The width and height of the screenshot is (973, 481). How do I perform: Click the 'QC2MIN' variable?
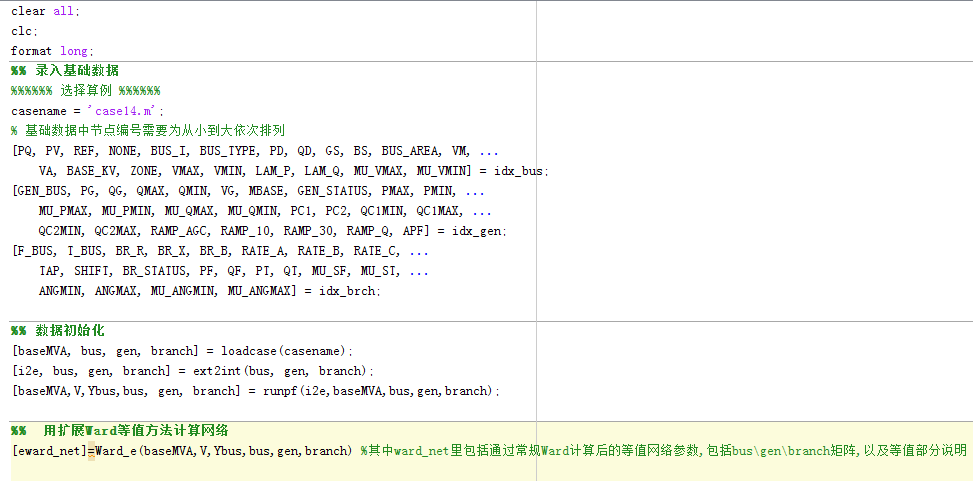60,231
